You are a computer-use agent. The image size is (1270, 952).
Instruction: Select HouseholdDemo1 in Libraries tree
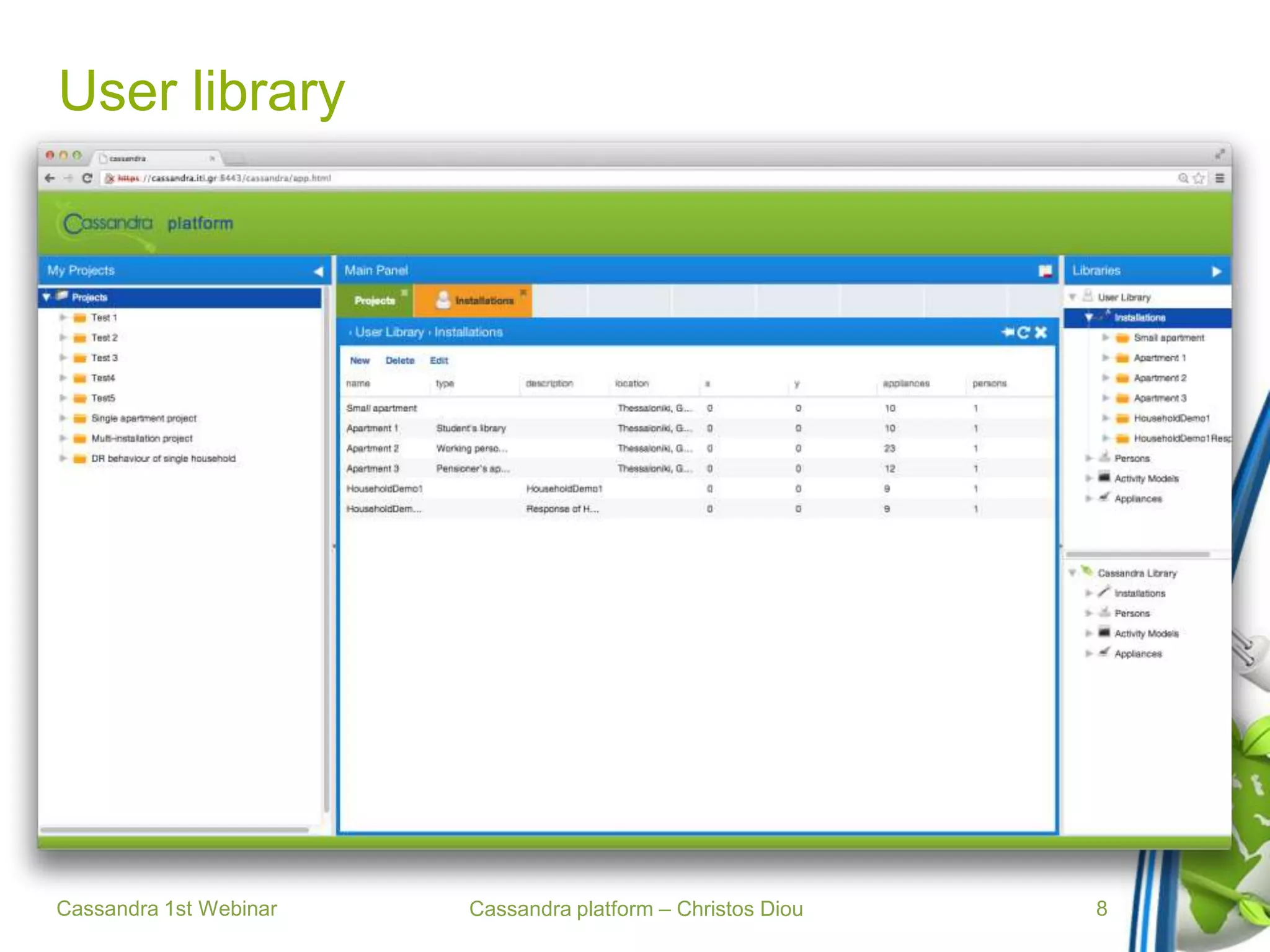click(x=1171, y=418)
